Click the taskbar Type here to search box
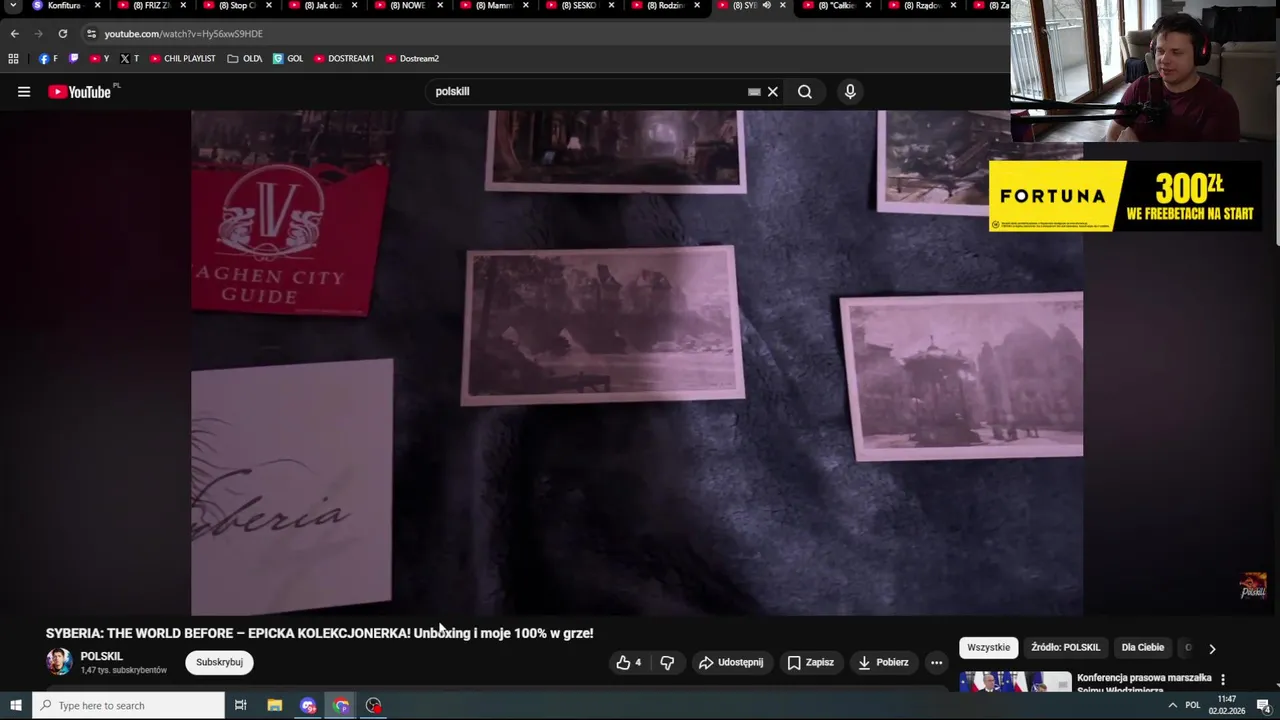The width and height of the screenshot is (1280, 720). pyautogui.click(x=128, y=706)
